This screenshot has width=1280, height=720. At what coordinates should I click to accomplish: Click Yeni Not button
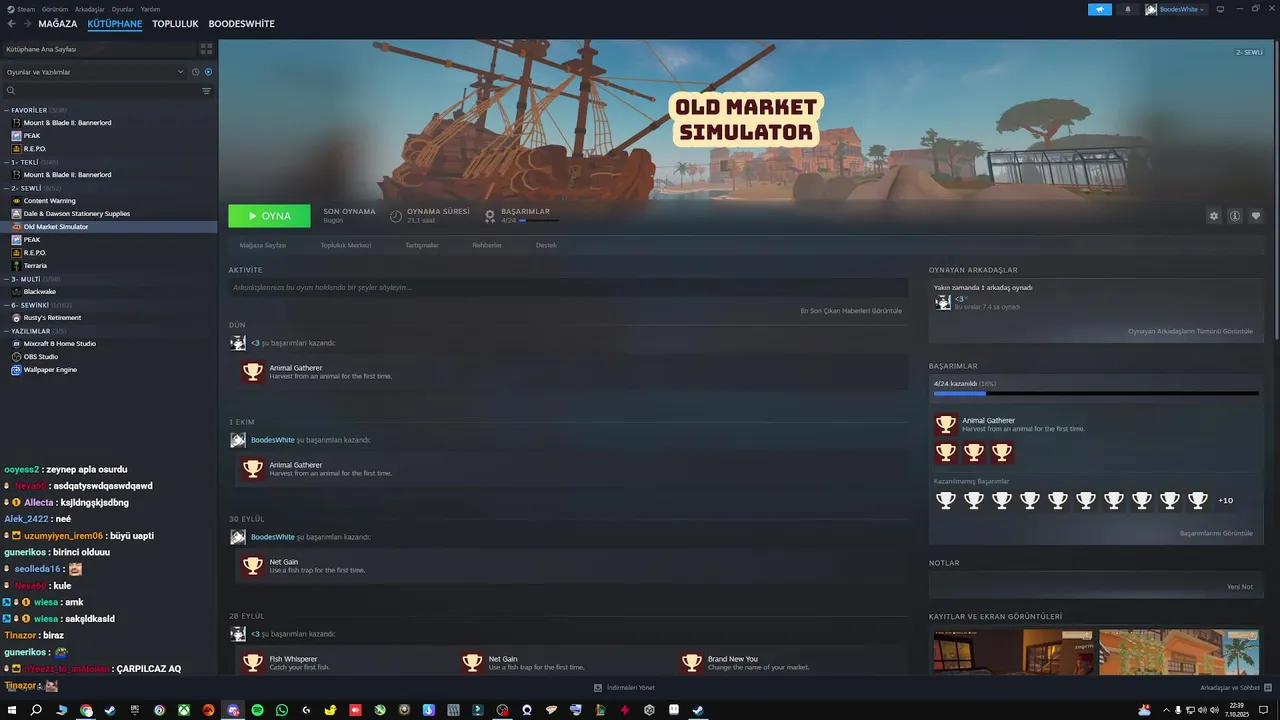tap(1240, 587)
